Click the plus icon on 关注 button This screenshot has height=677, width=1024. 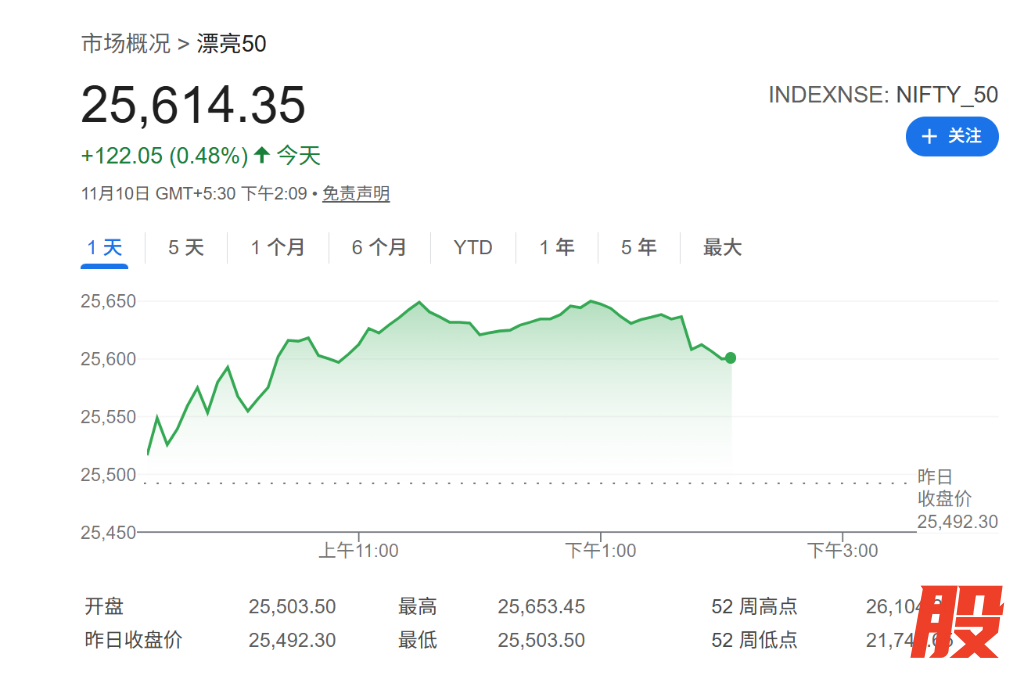pyautogui.click(x=930, y=136)
